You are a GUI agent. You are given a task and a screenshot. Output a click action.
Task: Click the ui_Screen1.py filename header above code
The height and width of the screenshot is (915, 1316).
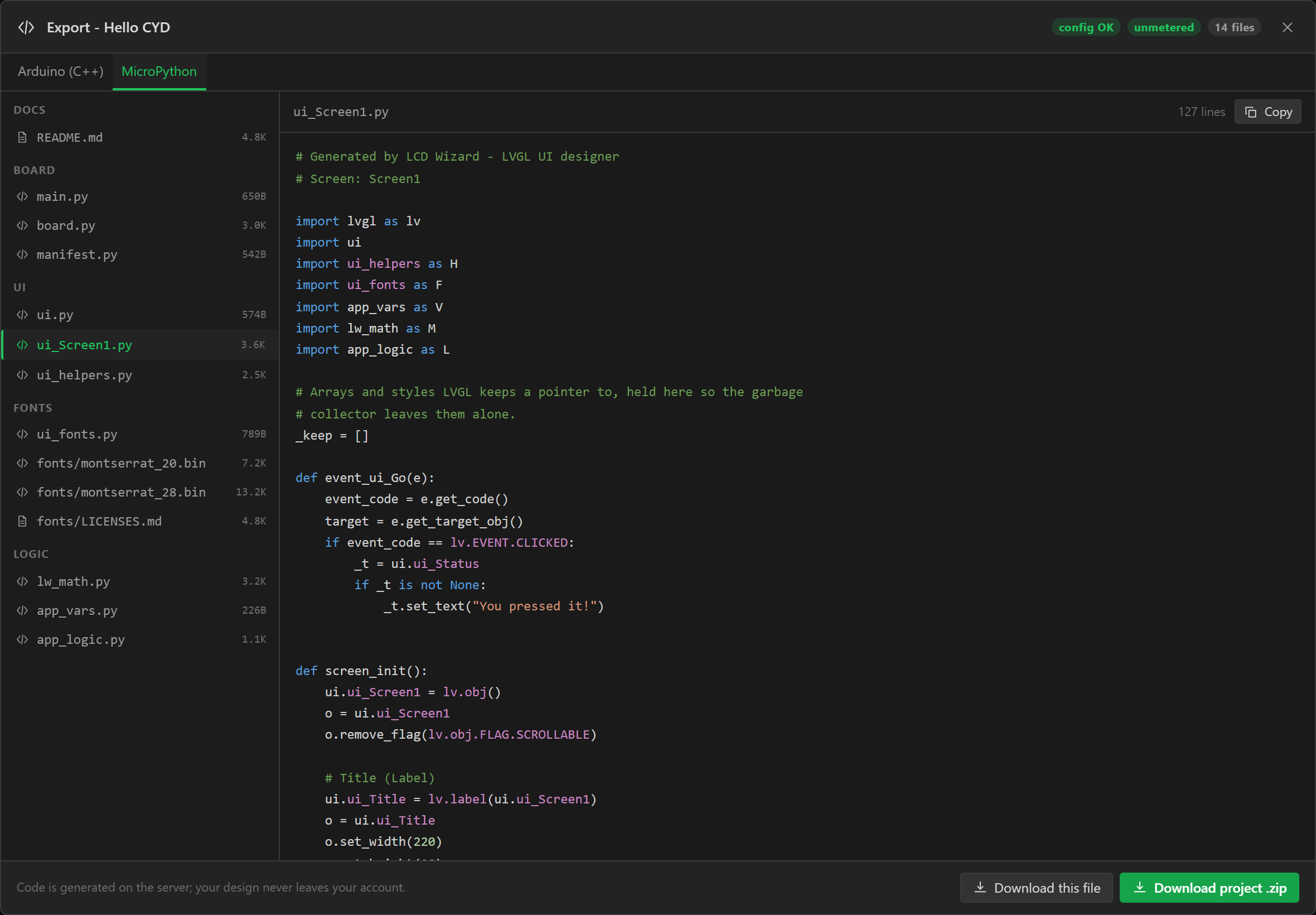coord(341,112)
